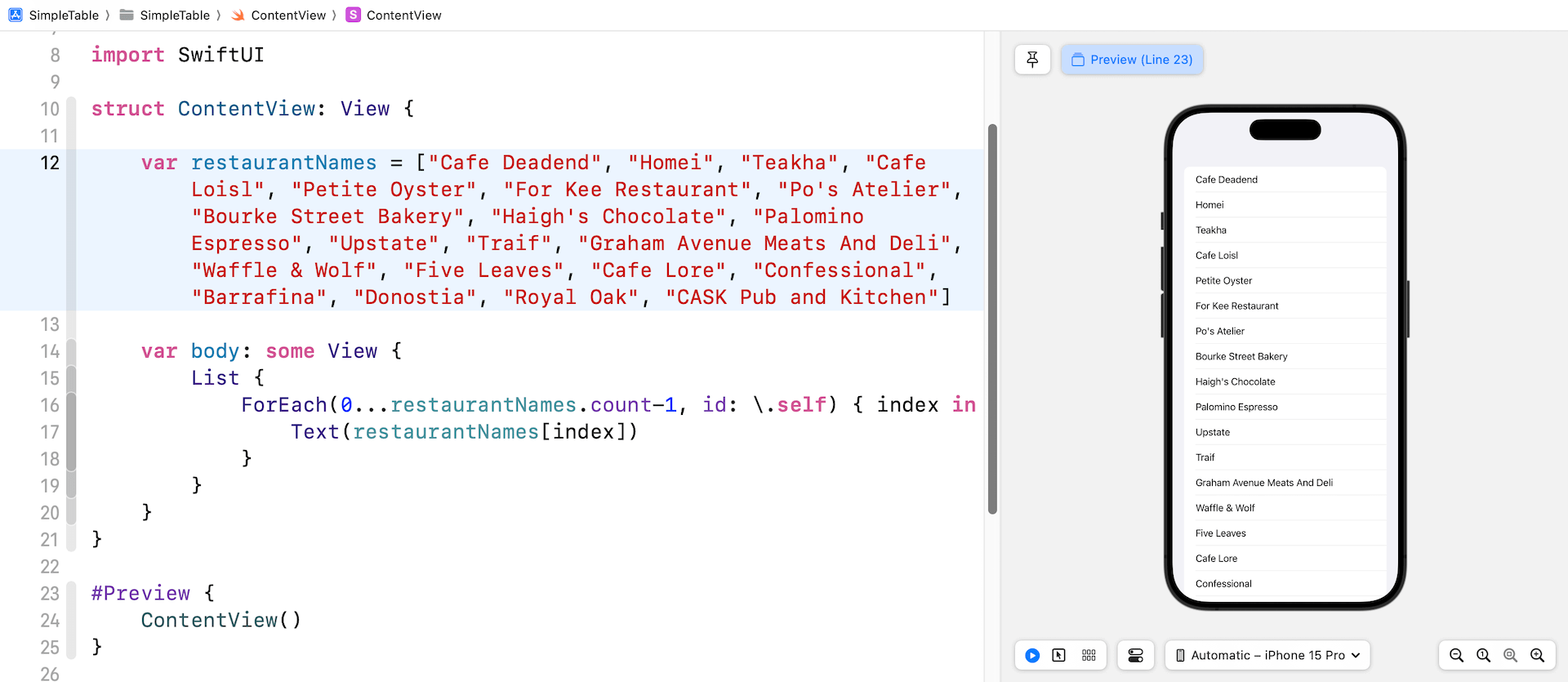Viewport: 1568px width, 682px height.
Task: Zoom preview to 100% actual size
Action: click(x=1483, y=655)
